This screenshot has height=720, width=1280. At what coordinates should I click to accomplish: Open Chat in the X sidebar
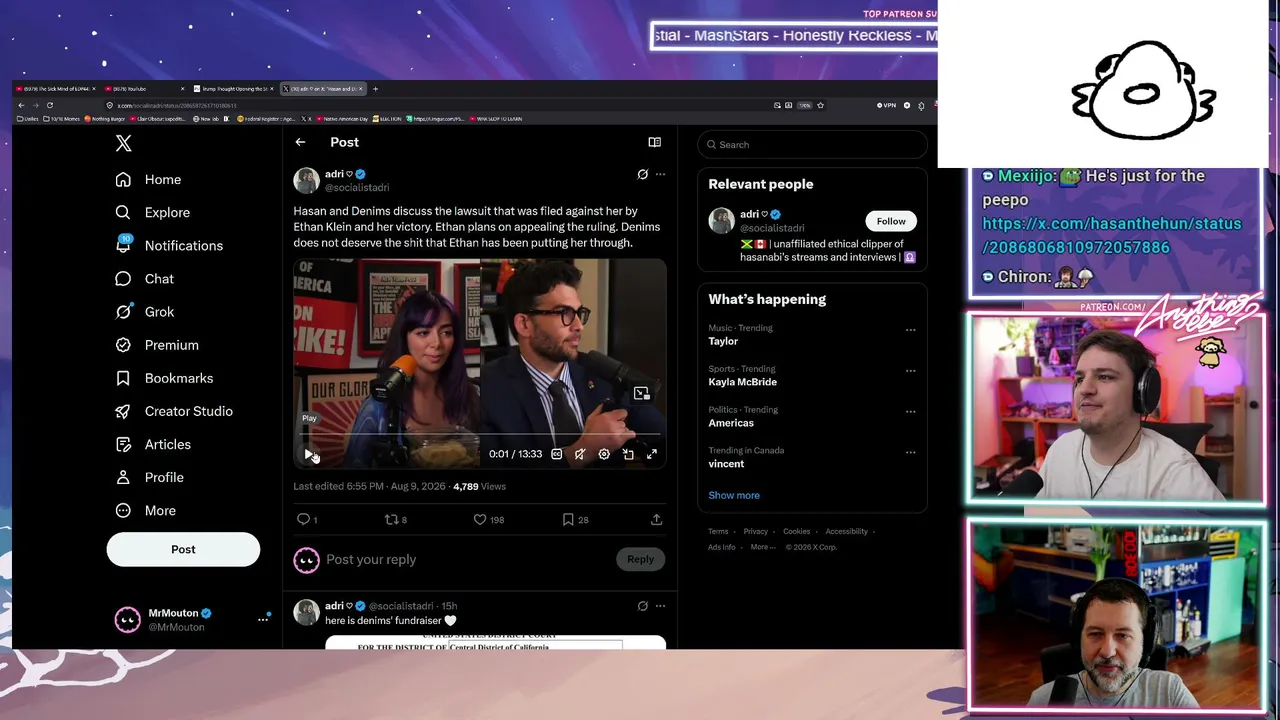pos(144,279)
